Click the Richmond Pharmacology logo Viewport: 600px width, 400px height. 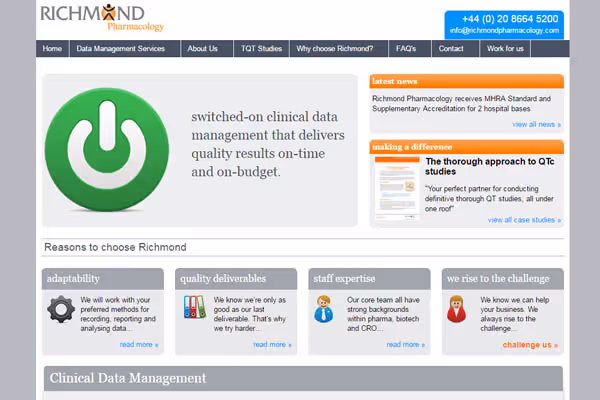(x=102, y=18)
